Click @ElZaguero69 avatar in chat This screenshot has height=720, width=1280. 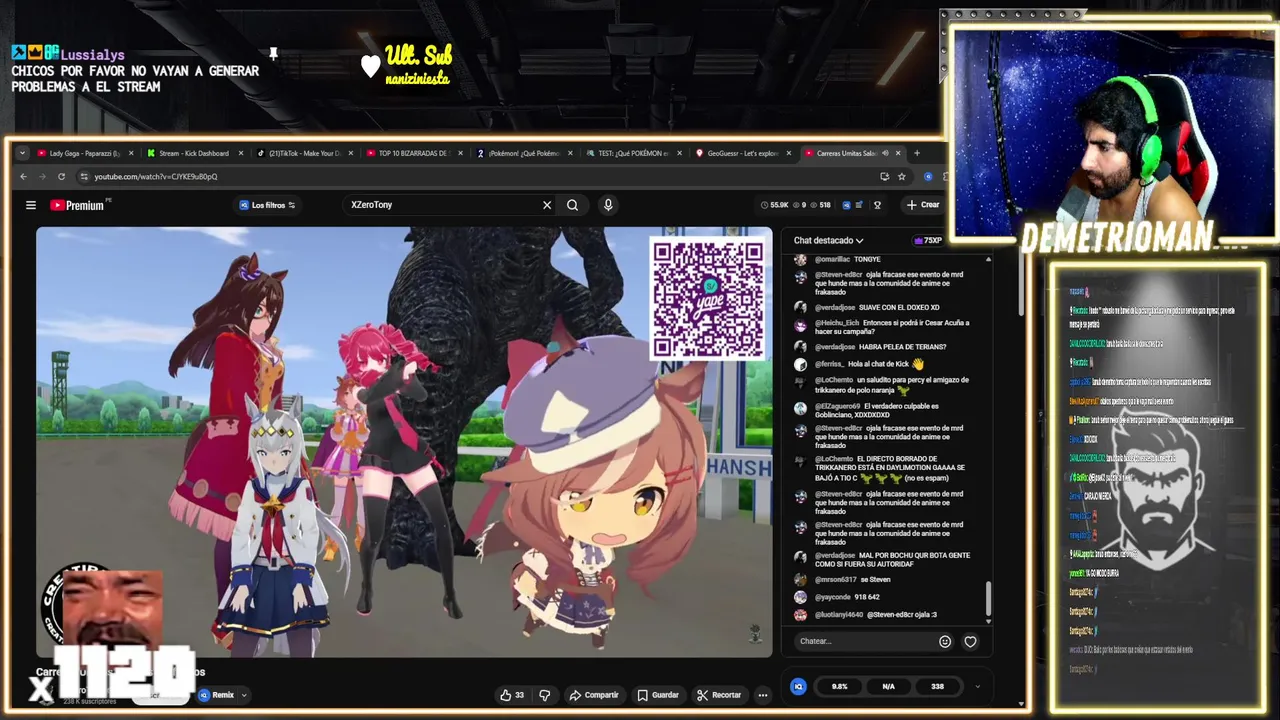(x=800, y=408)
